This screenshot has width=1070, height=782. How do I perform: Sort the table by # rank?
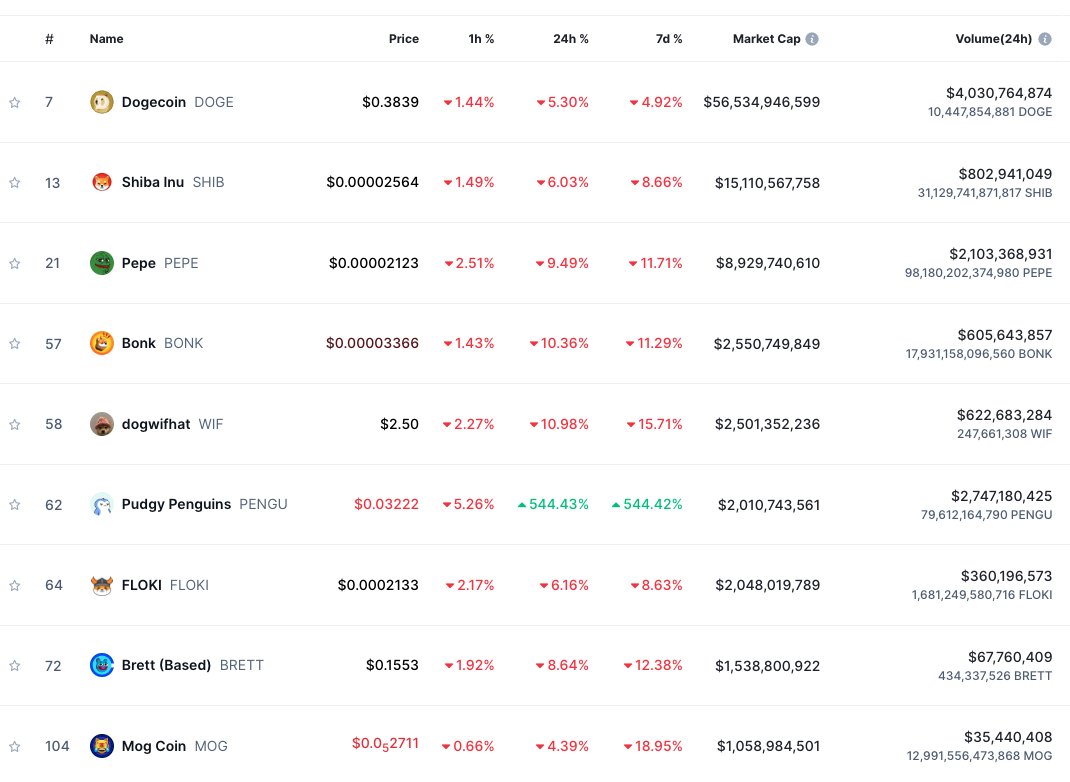pos(49,39)
